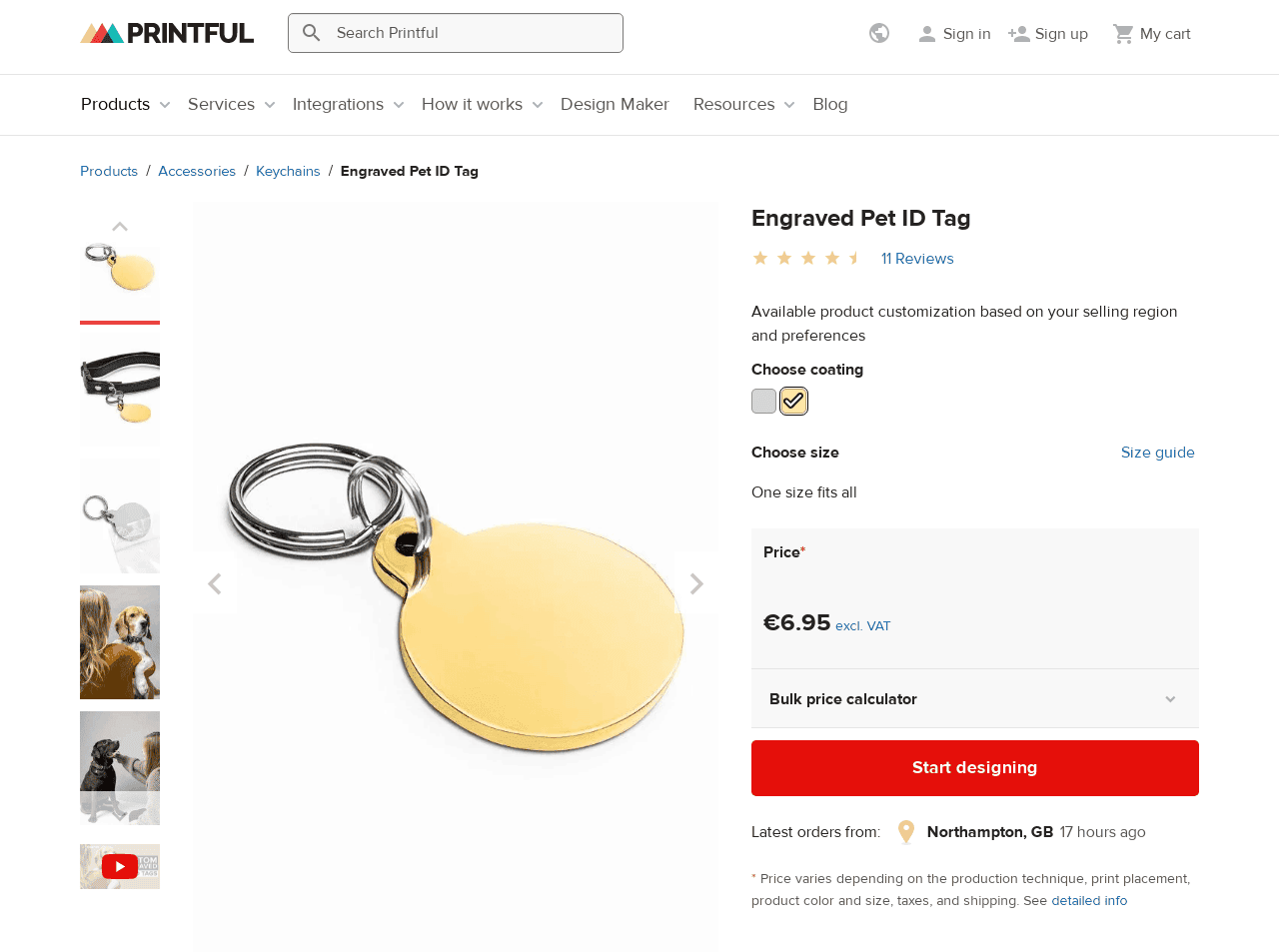Select the silver coating option
This screenshot has height=952, width=1279.
763,400
